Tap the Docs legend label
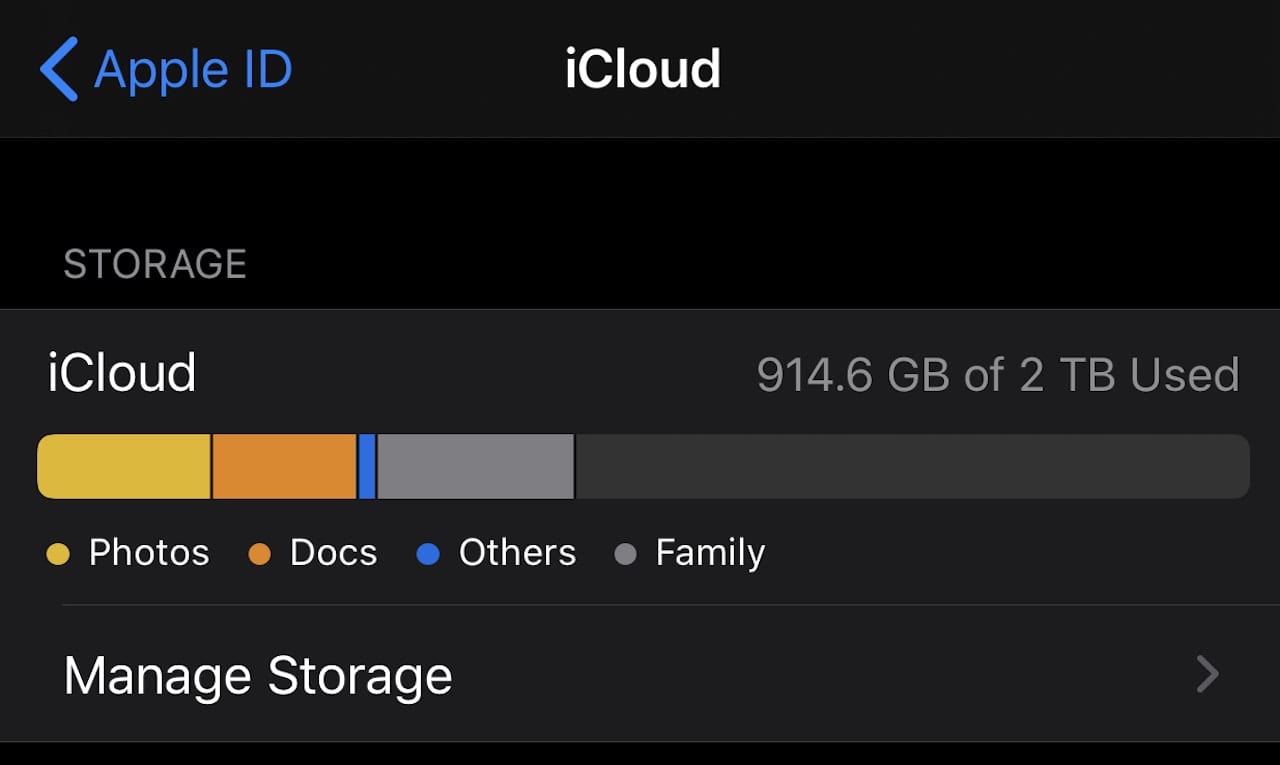This screenshot has width=1280, height=765. point(333,553)
